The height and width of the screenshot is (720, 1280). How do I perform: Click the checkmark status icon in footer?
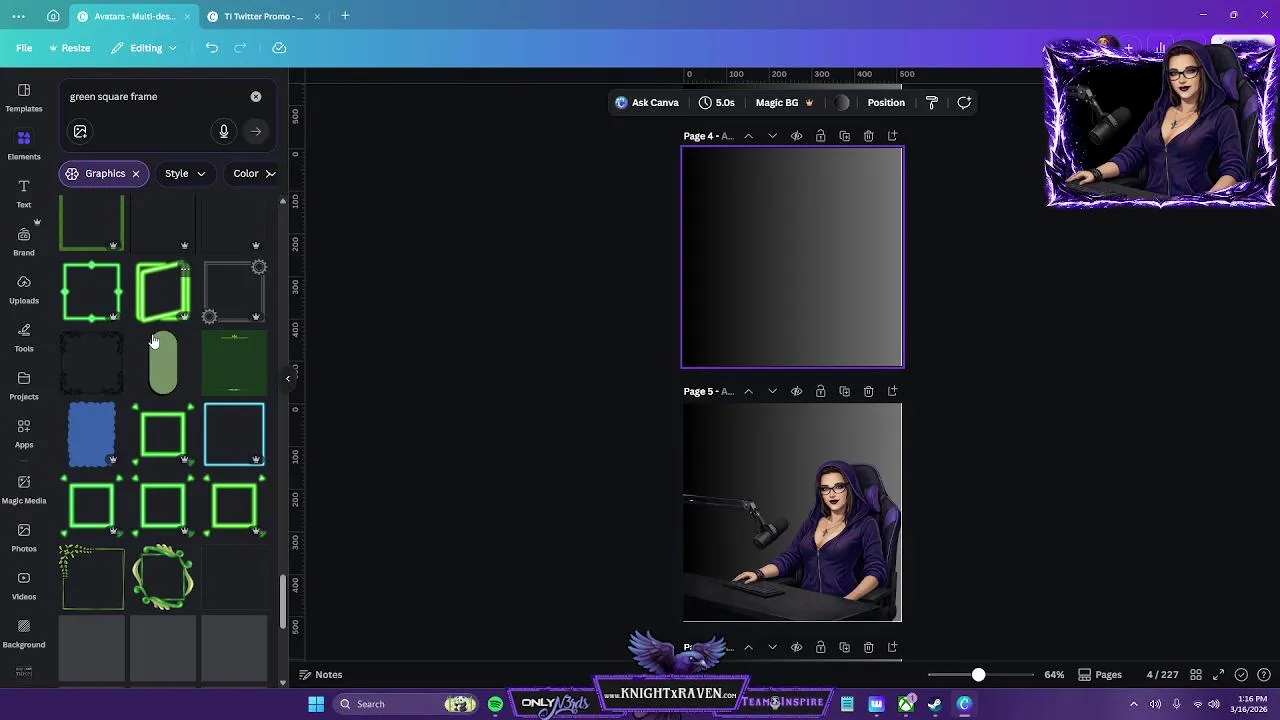point(1241,675)
